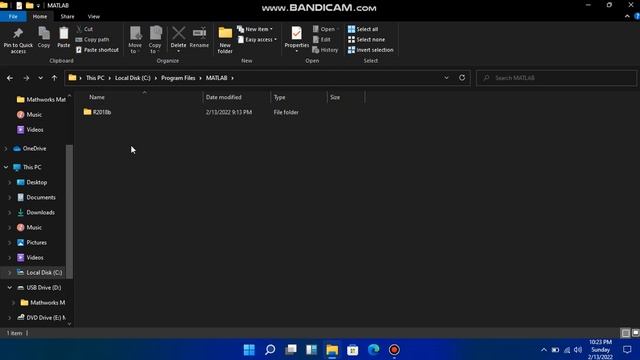Open the Move to menu
Screen dimensions: 640x360
tap(135, 40)
